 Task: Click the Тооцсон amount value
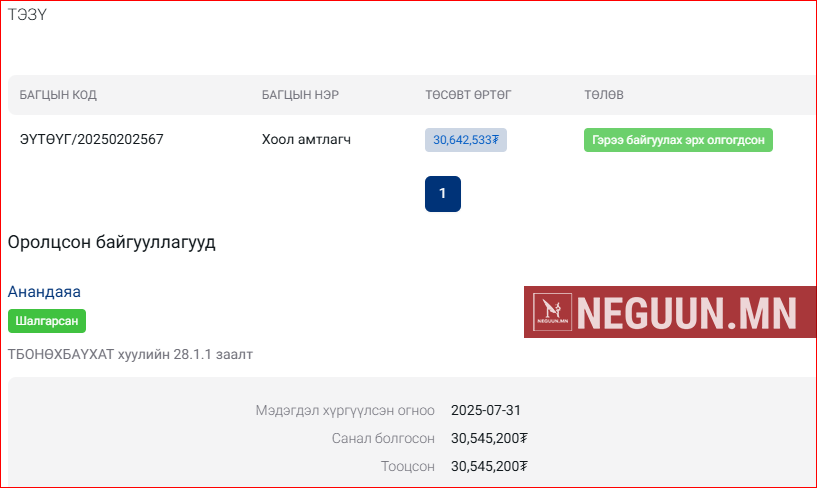(489, 466)
